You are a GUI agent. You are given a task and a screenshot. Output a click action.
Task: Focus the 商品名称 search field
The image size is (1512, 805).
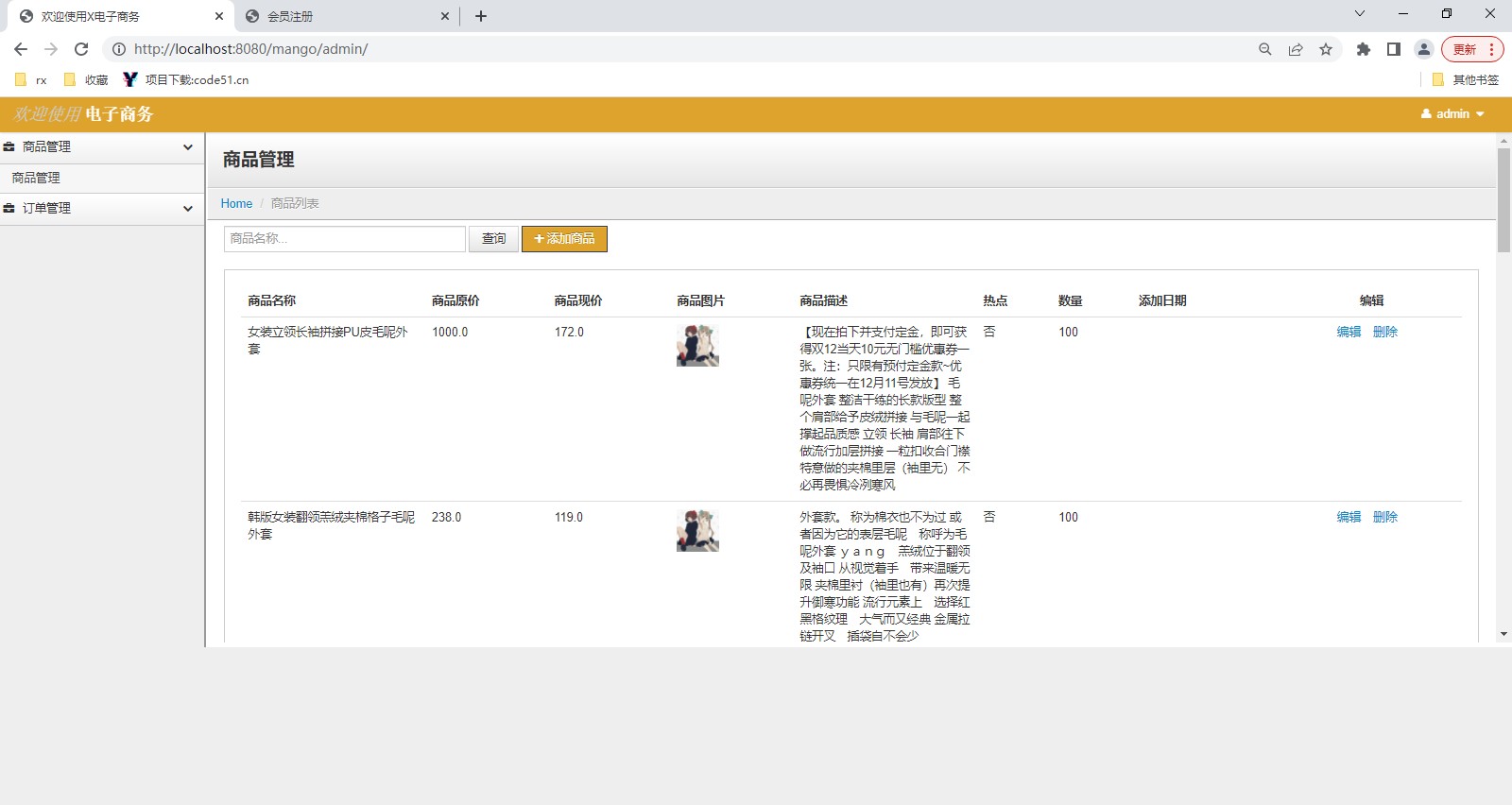(x=345, y=239)
